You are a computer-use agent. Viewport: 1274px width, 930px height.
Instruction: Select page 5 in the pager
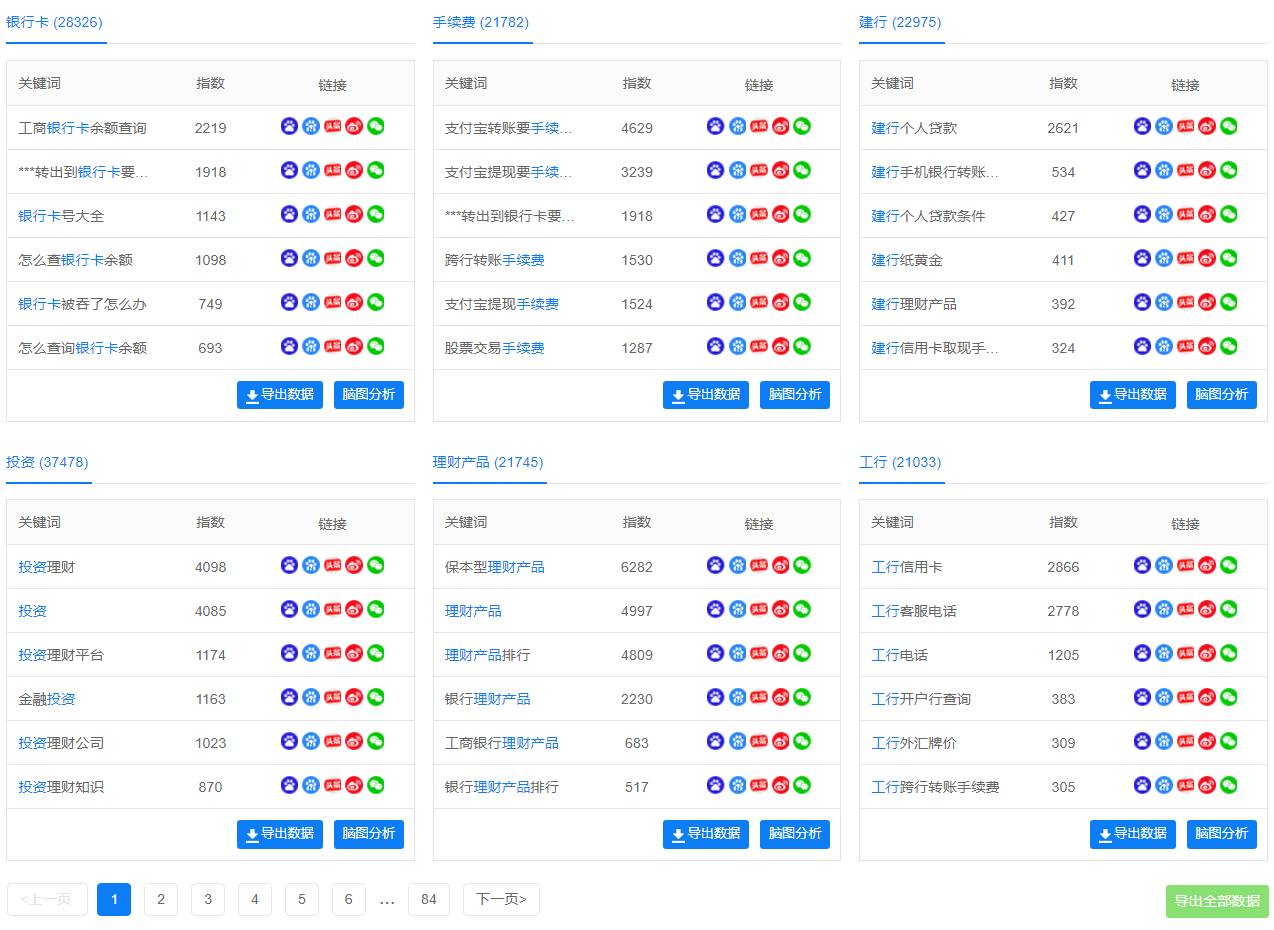pos(302,899)
